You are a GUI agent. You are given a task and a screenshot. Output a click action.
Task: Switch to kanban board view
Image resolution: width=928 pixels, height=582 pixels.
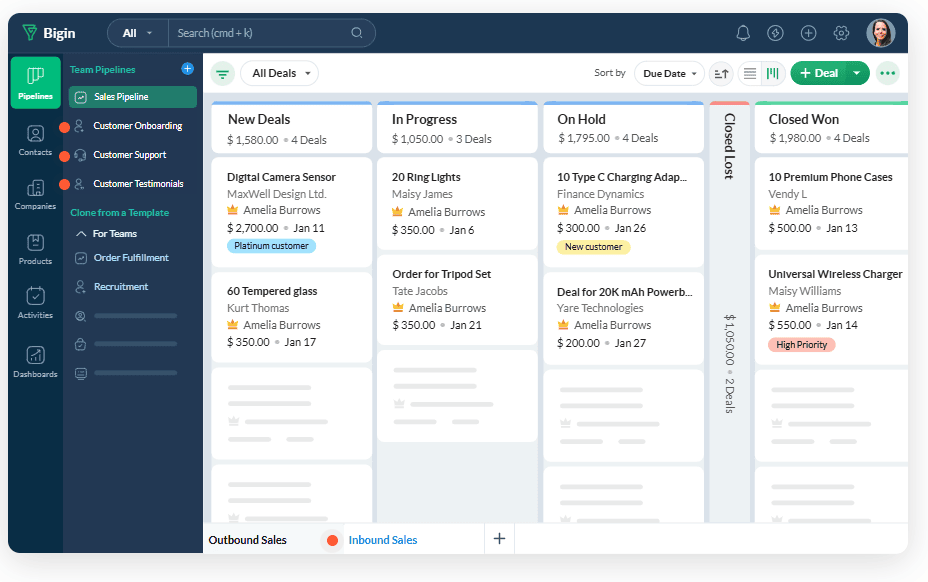(773, 73)
